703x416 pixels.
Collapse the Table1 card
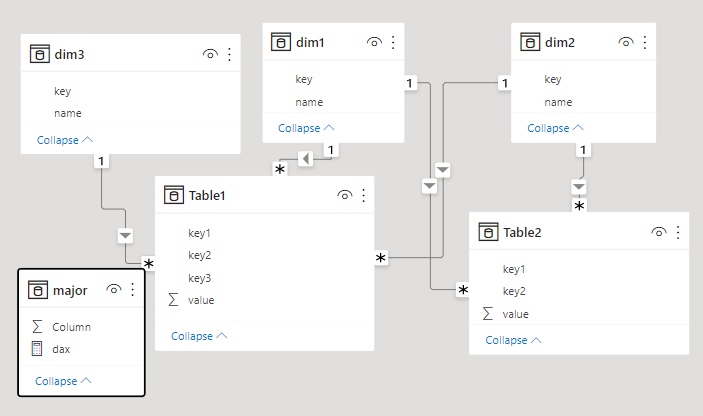point(199,336)
